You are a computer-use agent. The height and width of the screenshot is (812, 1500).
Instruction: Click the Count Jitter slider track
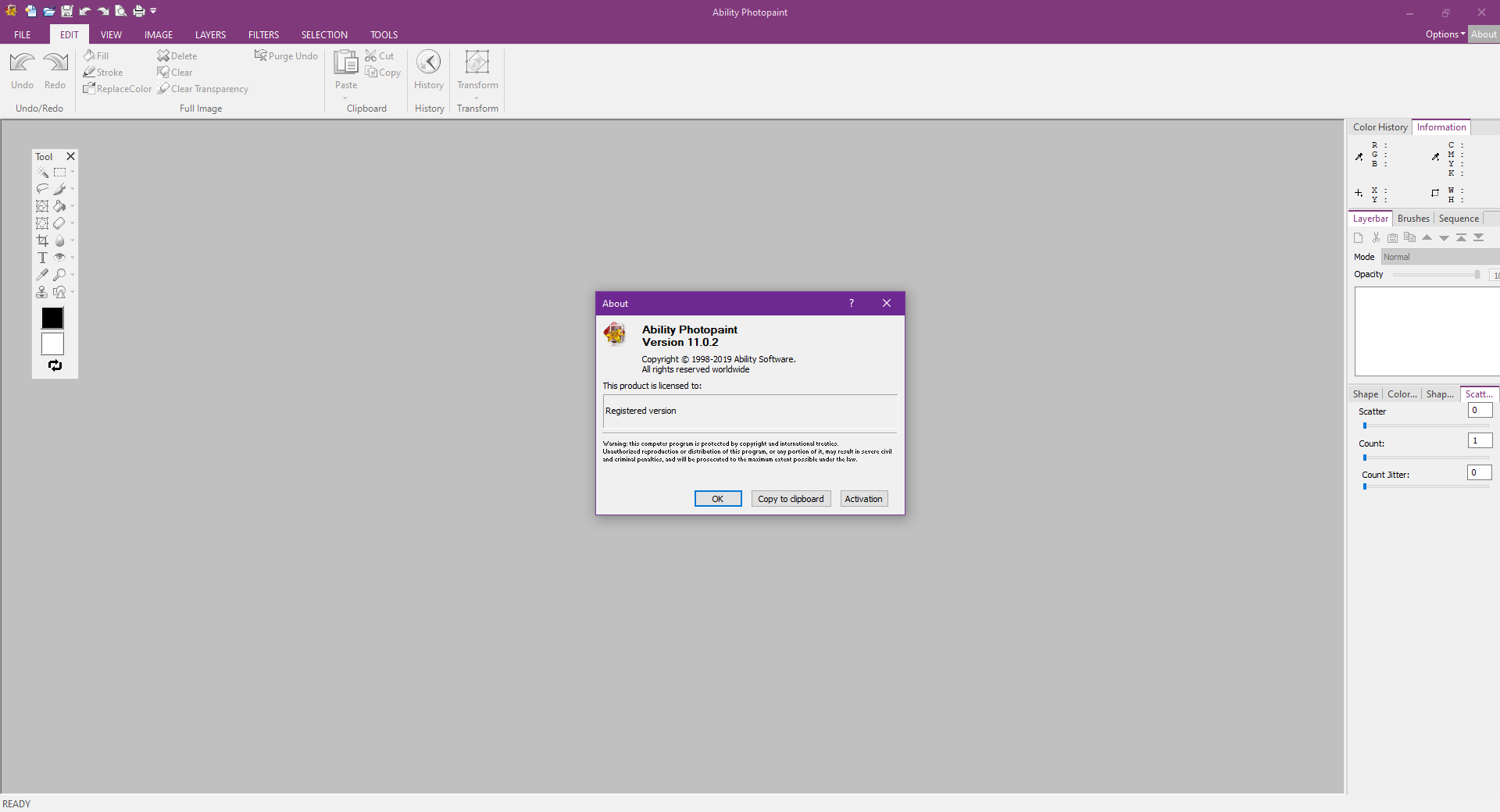click(1425, 486)
